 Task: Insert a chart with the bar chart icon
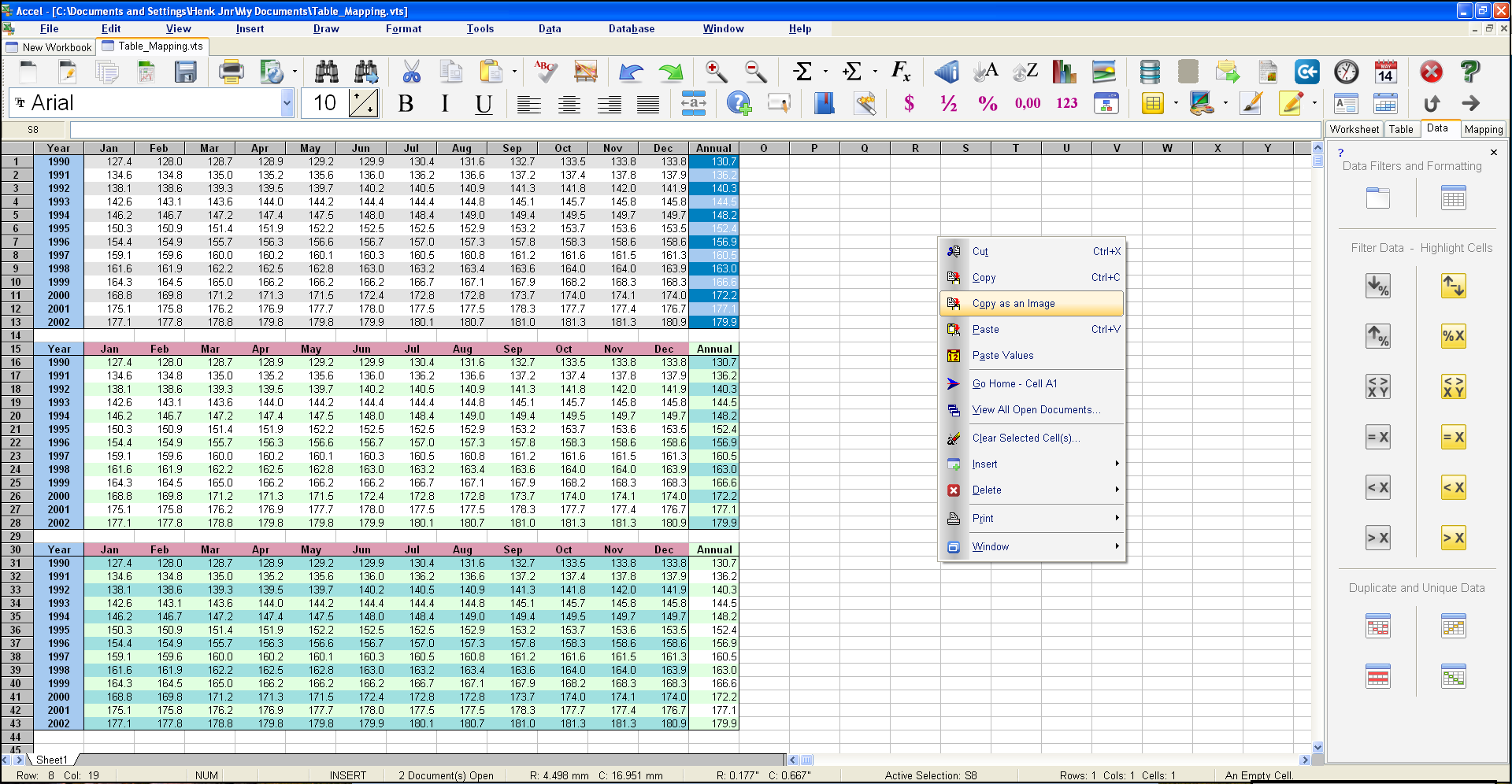[x=1064, y=72]
